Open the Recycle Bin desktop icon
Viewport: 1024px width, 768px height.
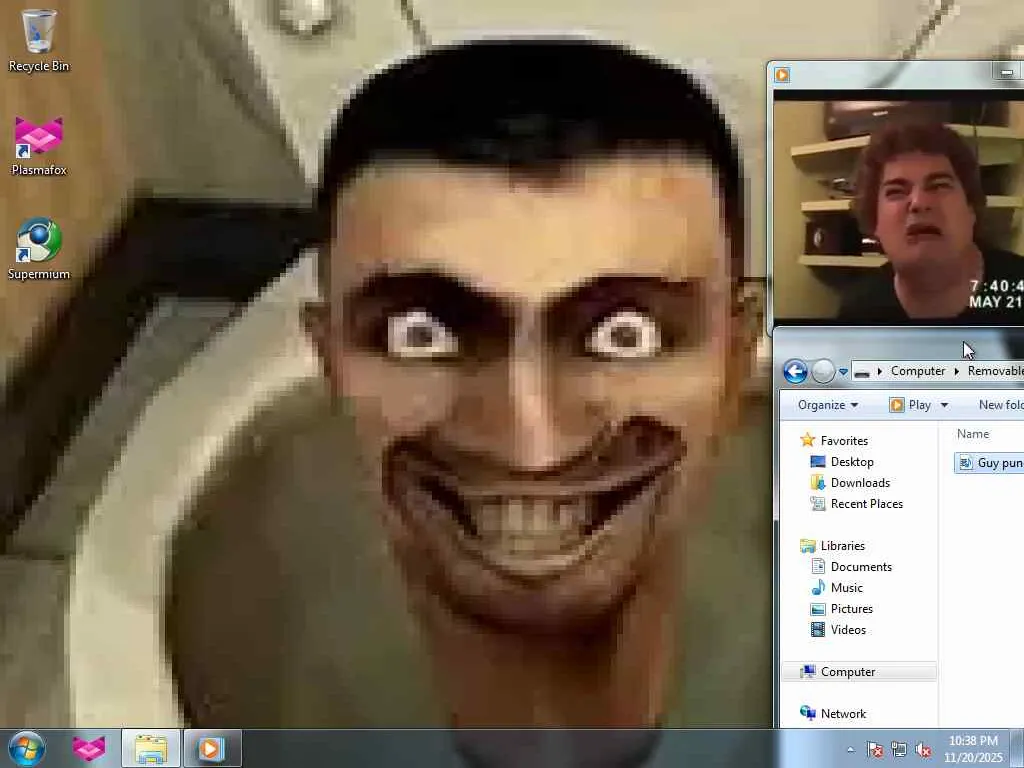[39, 40]
